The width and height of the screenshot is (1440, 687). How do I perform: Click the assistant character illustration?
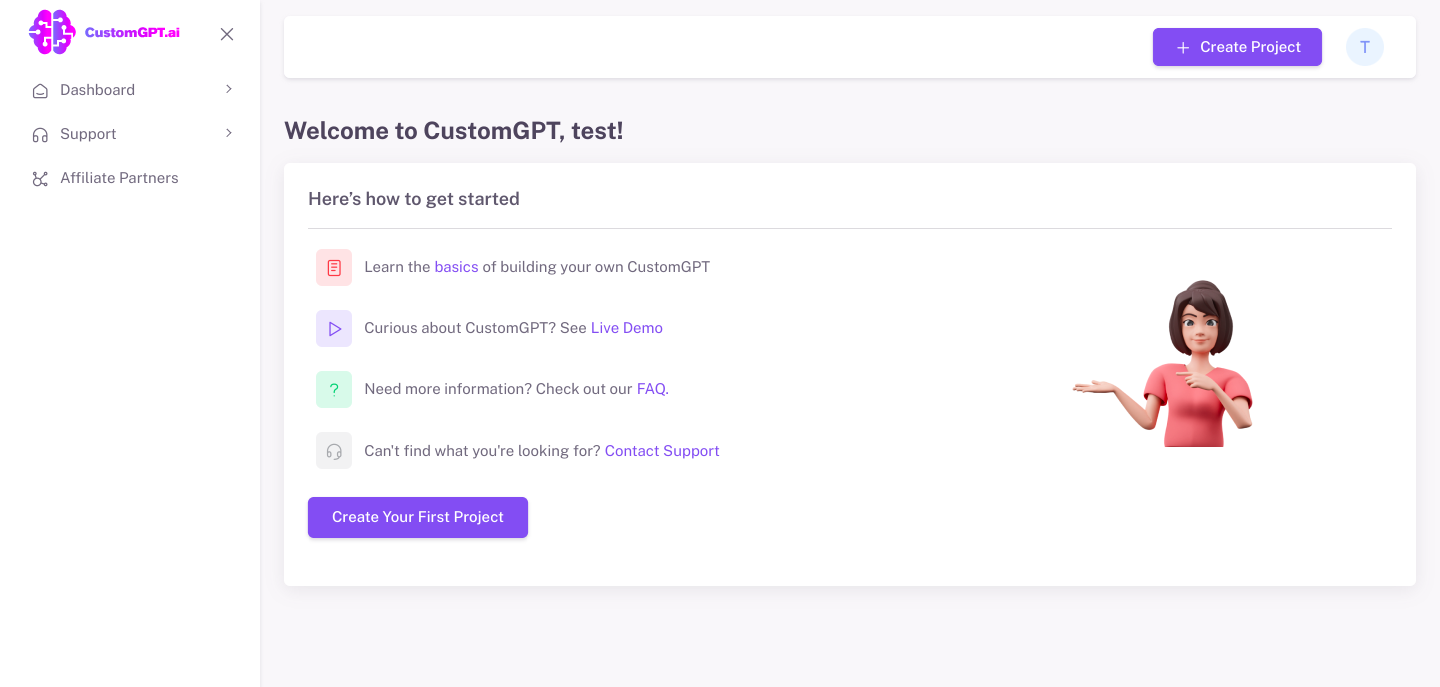click(1164, 364)
